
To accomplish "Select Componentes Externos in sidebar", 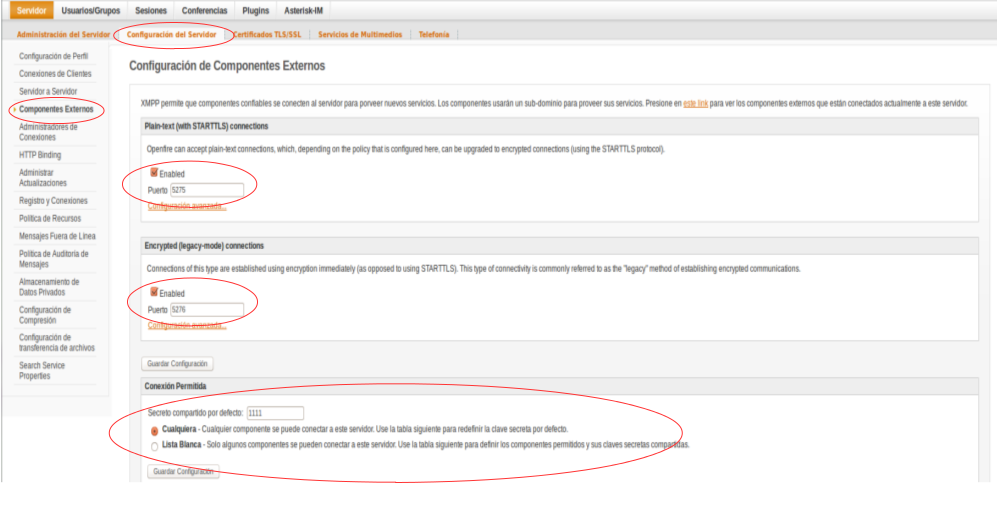I will click(x=56, y=109).
